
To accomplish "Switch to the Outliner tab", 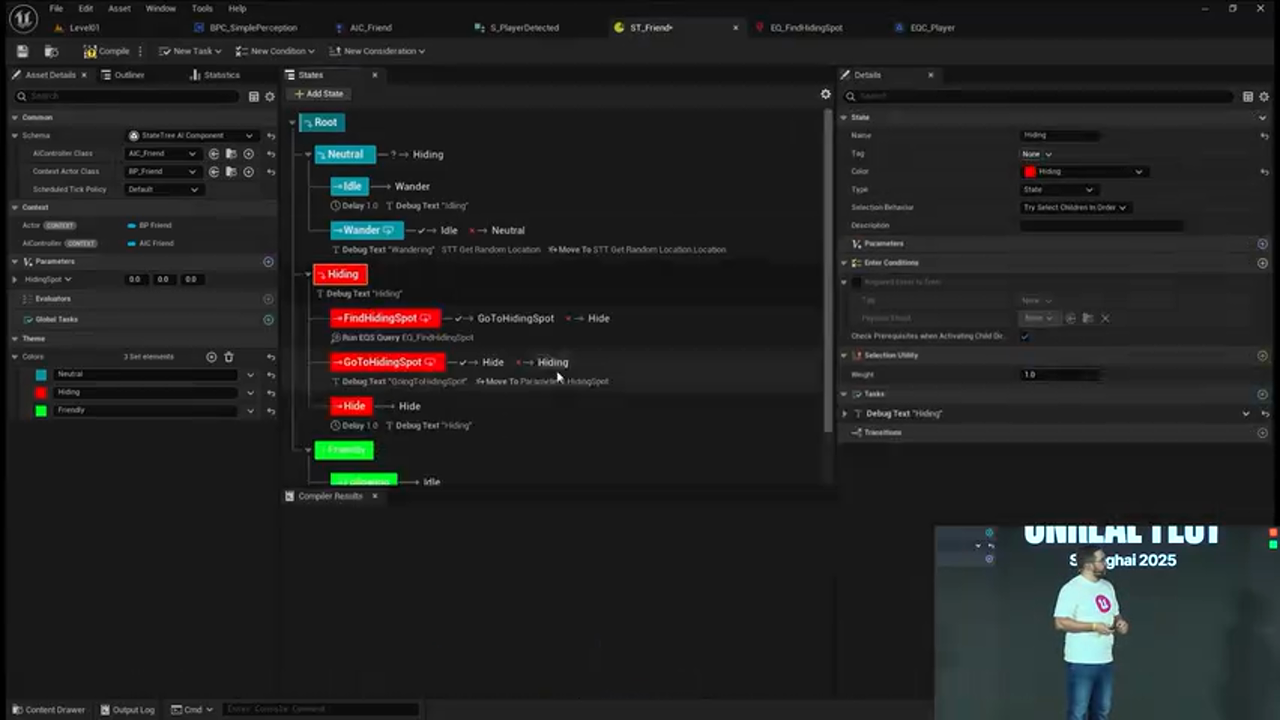I will click(x=126, y=74).
